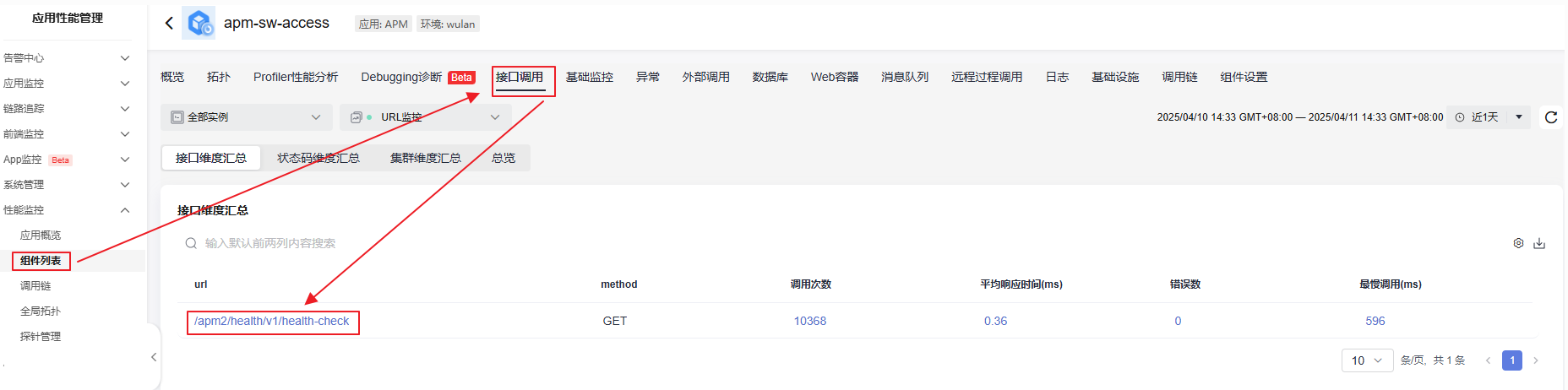Image resolution: width=1568 pixels, height=390 pixels.
Task: Click the 应用: APM tag
Action: point(384,24)
